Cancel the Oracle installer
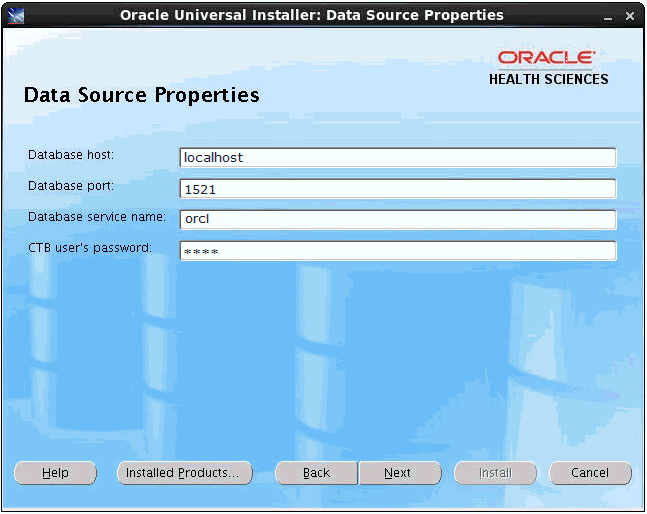The image size is (647, 514). pos(590,473)
